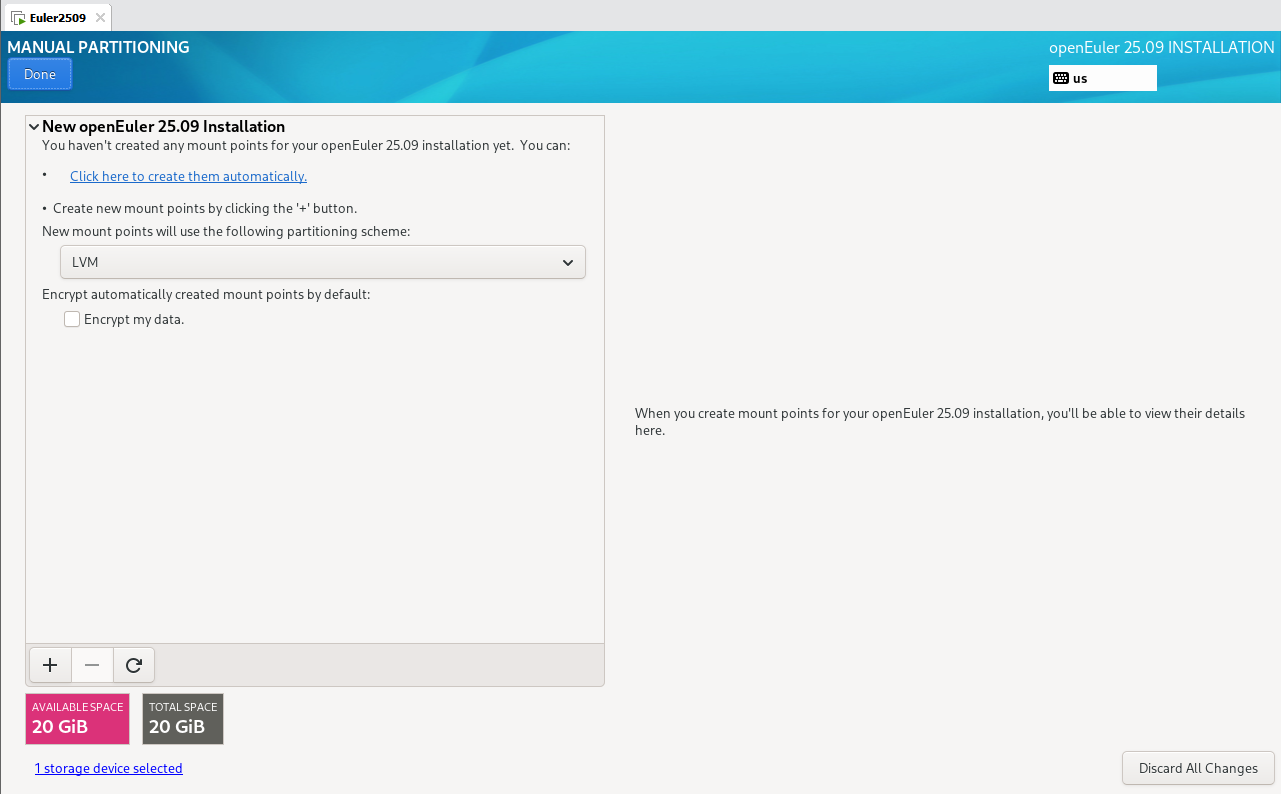Click the Done button
The height and width of the screenshot is (794, 1281).
(x=40, y=74)
